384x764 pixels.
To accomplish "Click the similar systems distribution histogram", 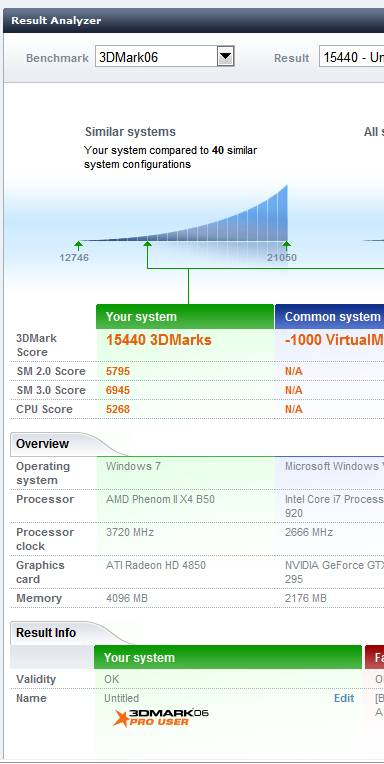I will pos(183,213).
